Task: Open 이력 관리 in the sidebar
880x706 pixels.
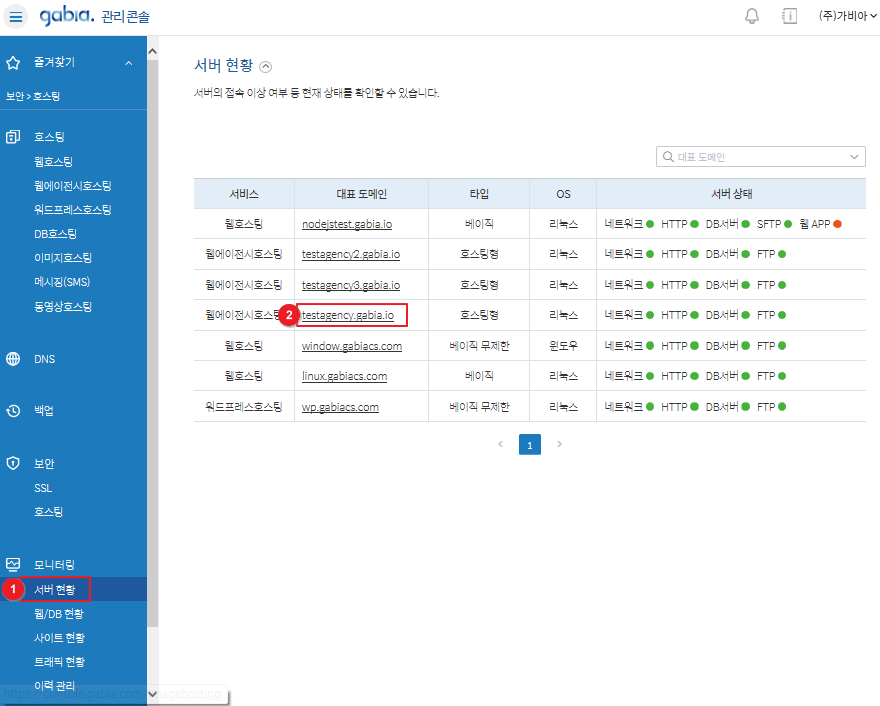Action: click(x=54, y=686)
